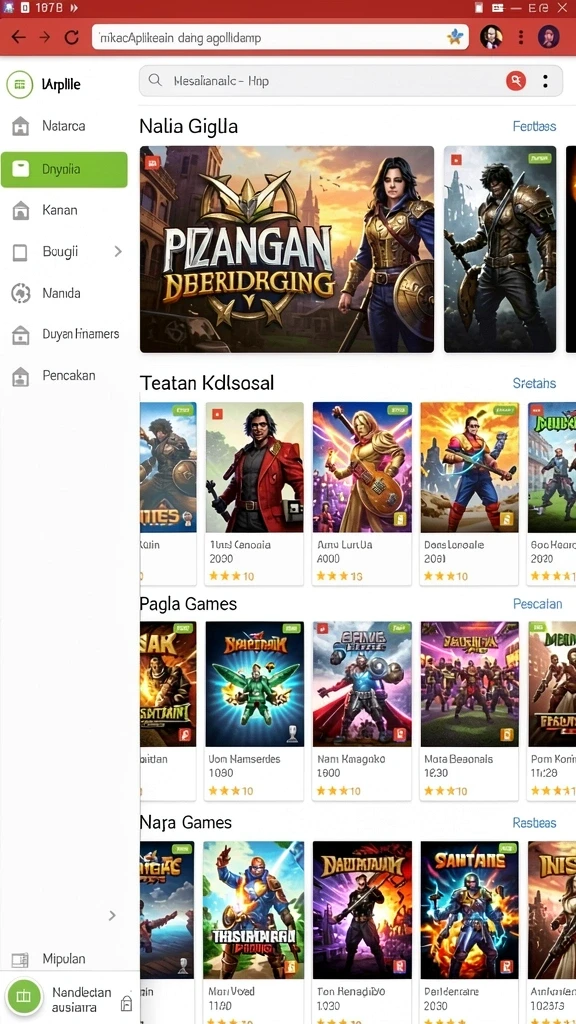
Task: Reload the page with refresh icon
Action: (x=71, y=37)
